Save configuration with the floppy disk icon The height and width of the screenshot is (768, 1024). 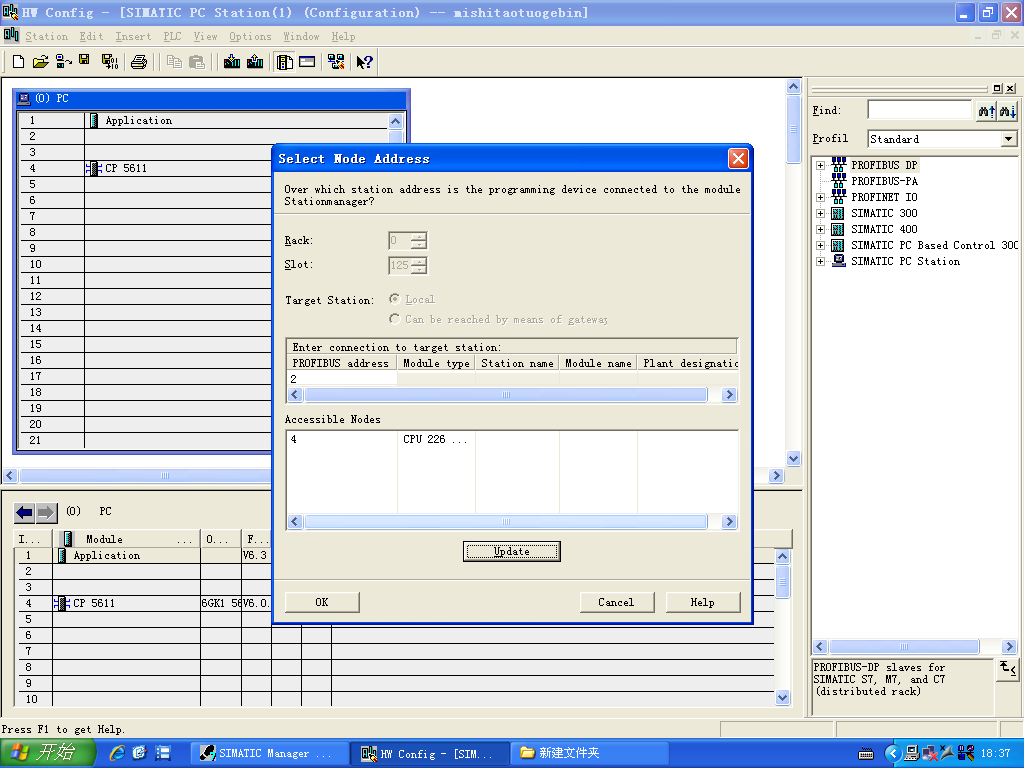[84, 61]
